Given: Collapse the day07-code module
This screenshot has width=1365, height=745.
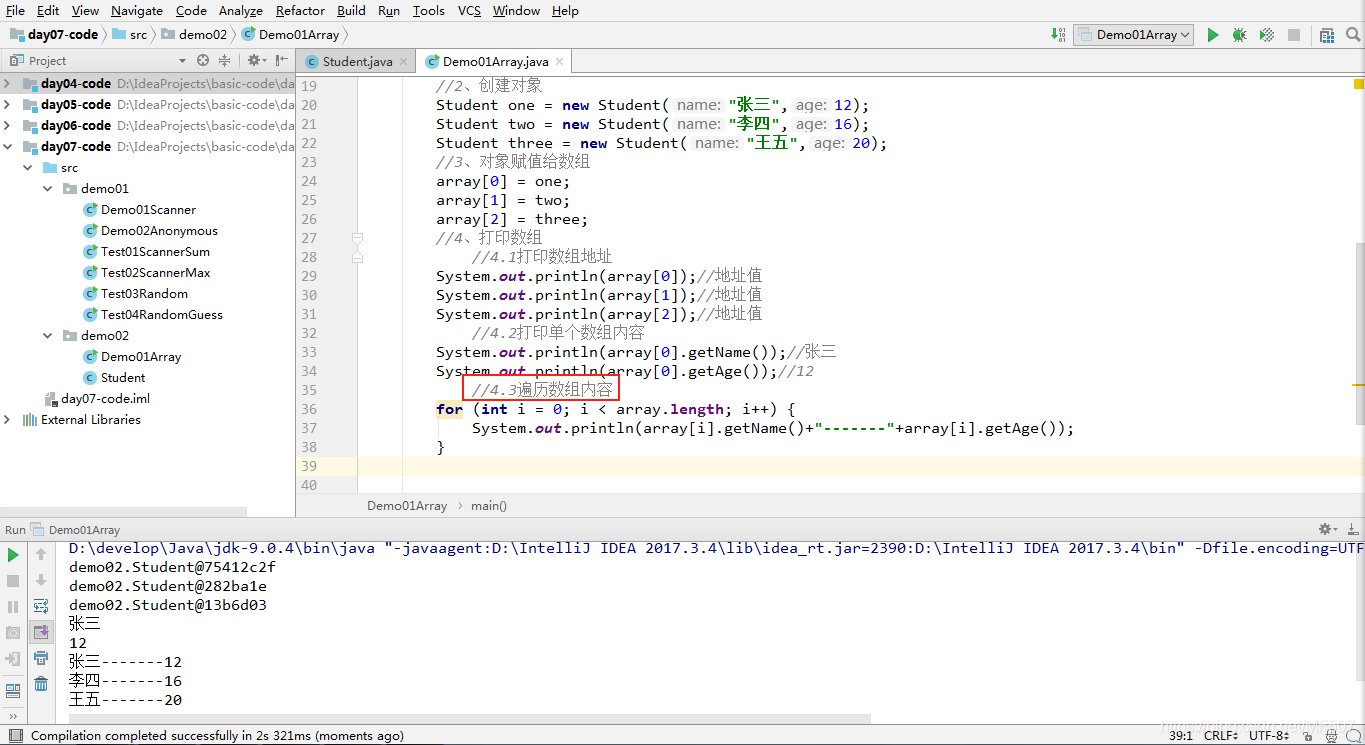Looking at the screenshot, I should (x=8, y=147).
